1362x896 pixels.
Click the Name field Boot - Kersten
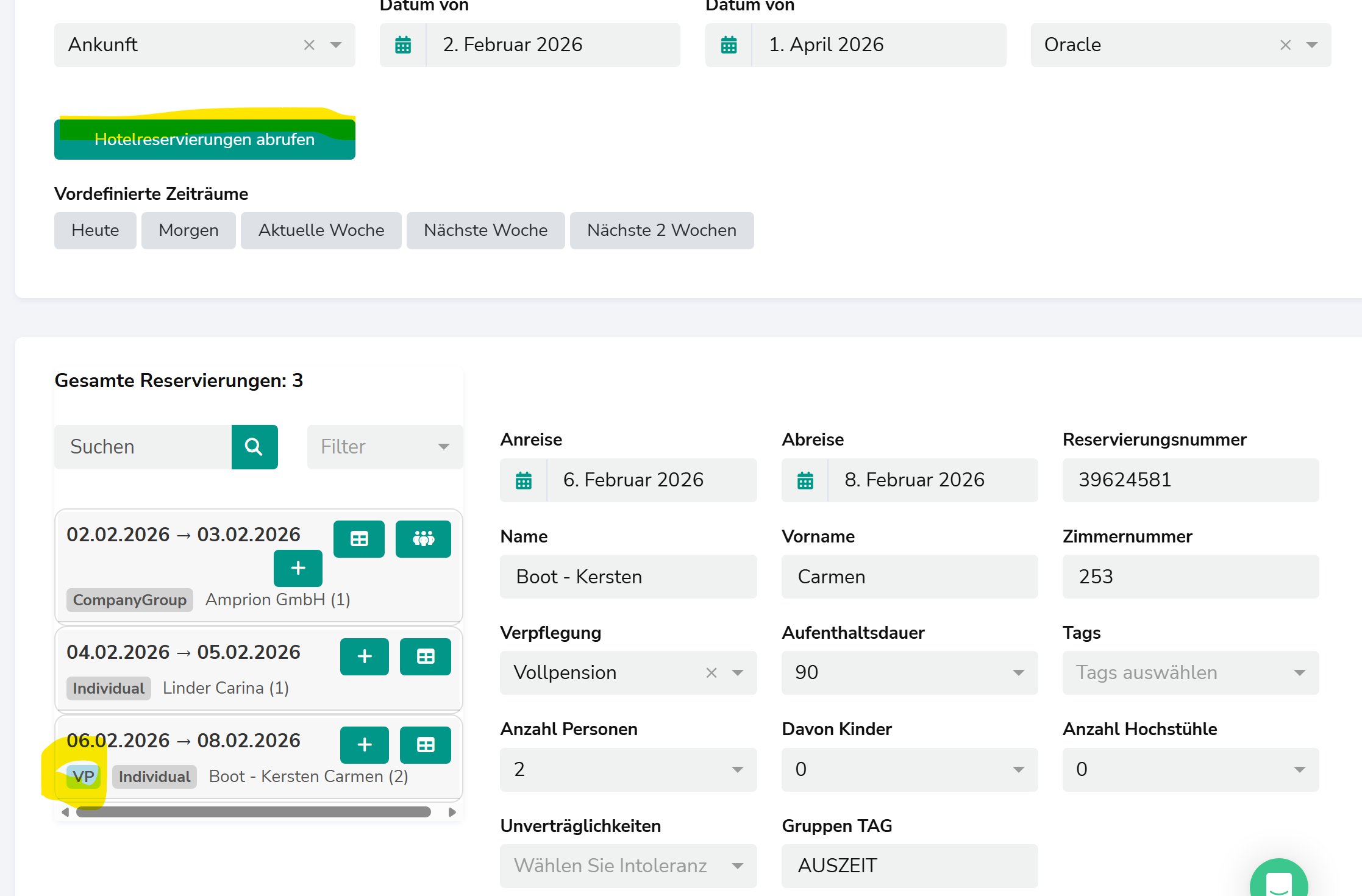(x=629, y=577)
